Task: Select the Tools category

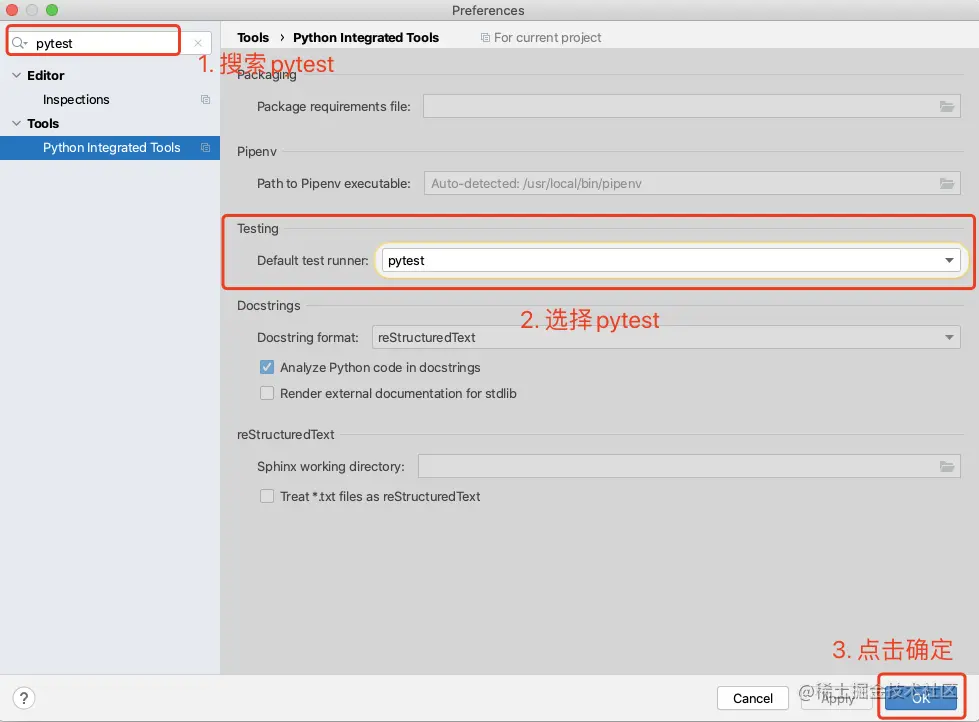Action: pos(43,123)
